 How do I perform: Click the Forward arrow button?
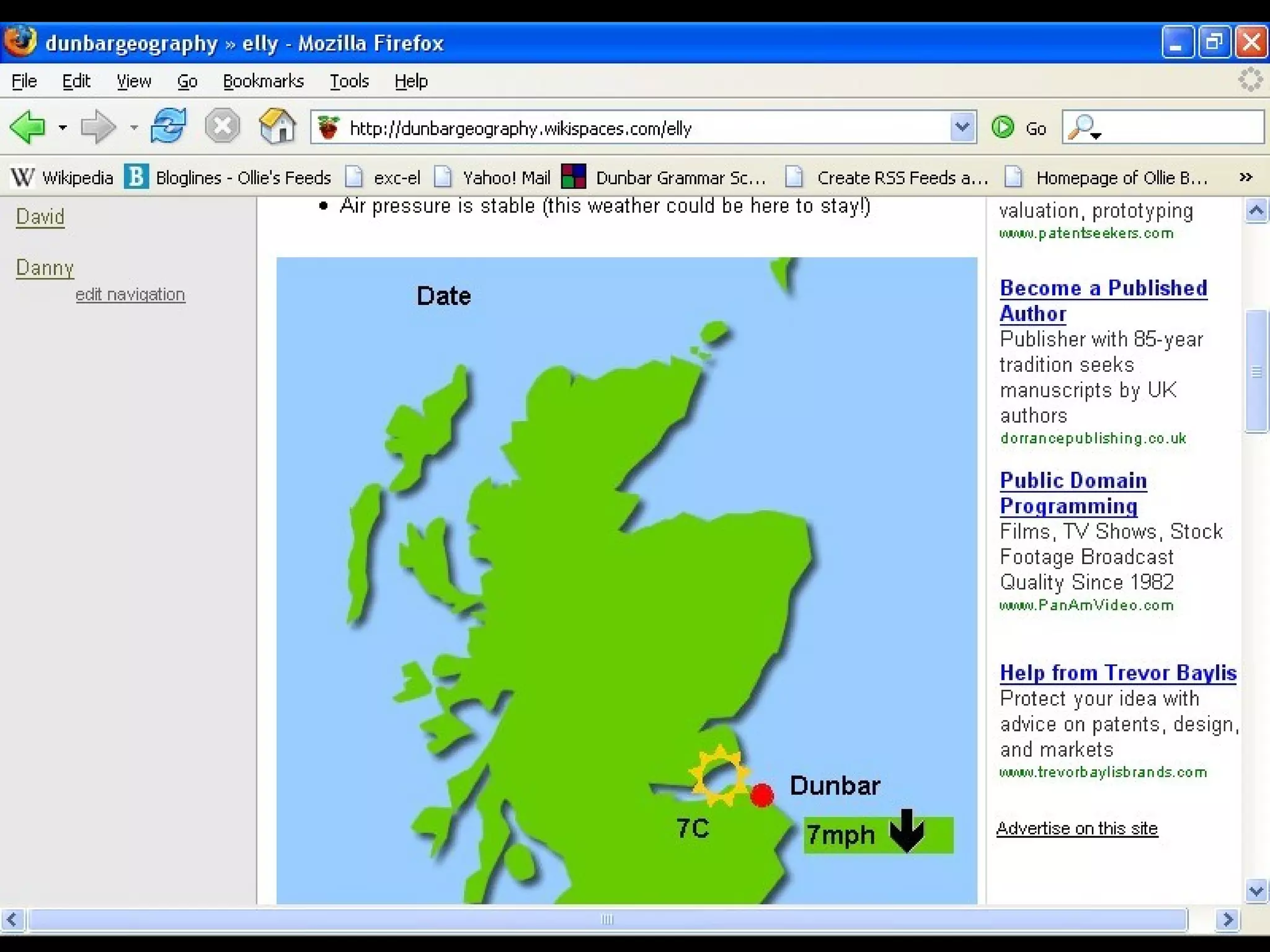98,127
